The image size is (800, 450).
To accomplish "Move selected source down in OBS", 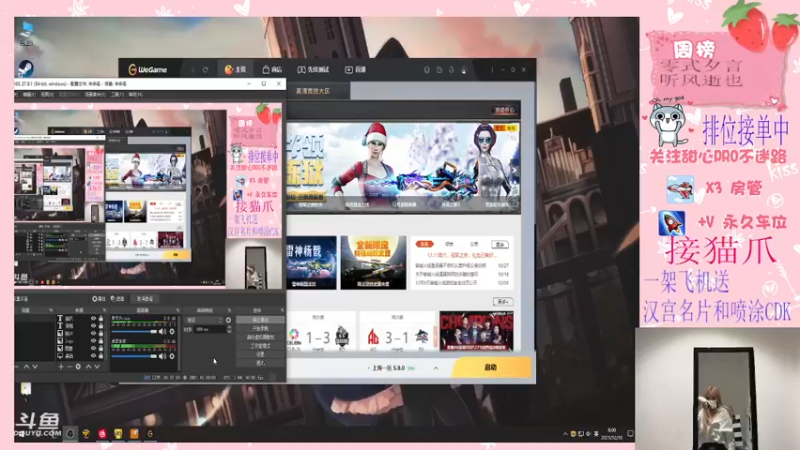I will [97, 366].
